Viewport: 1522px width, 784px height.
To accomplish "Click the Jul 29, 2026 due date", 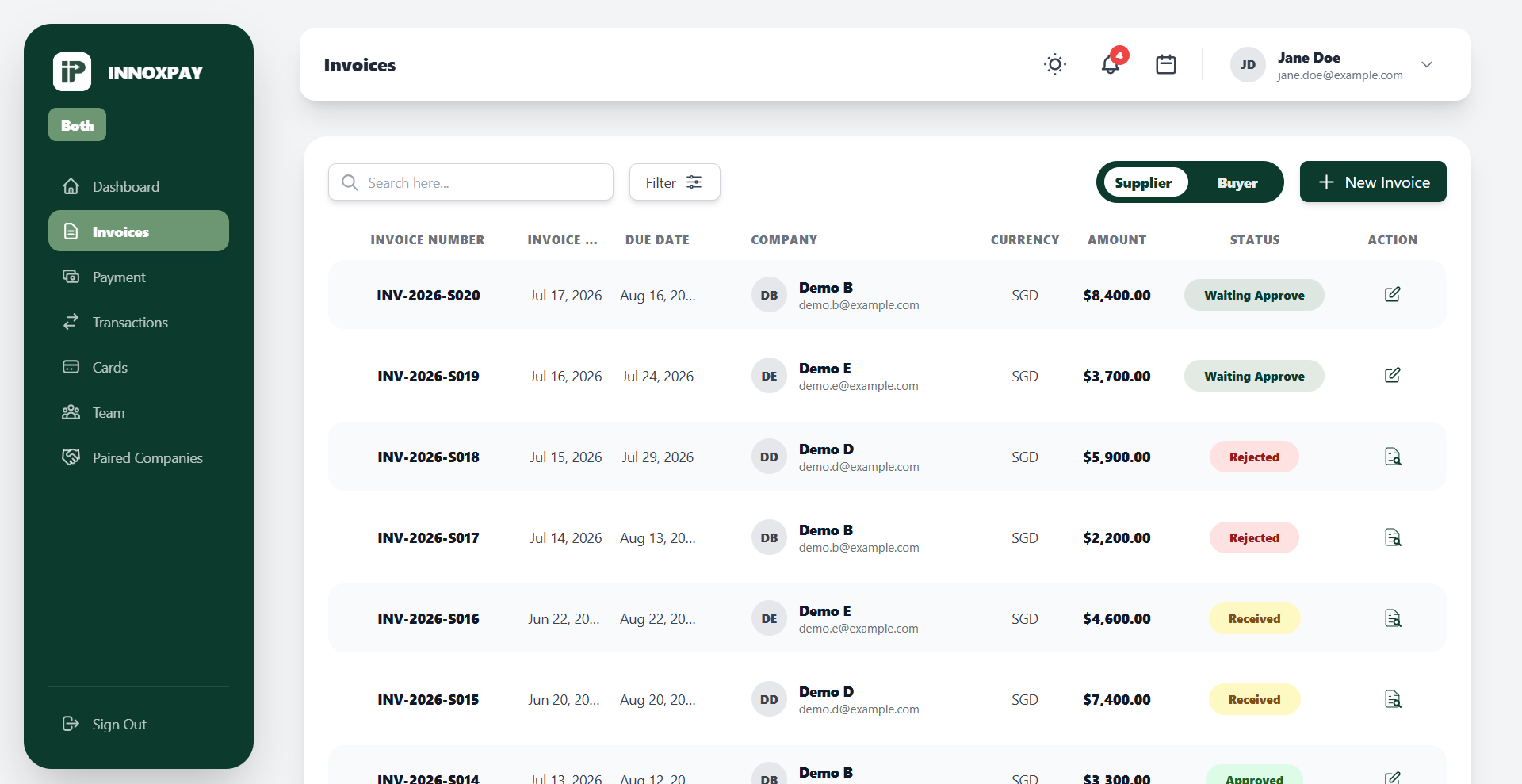I will coord(657,457).
